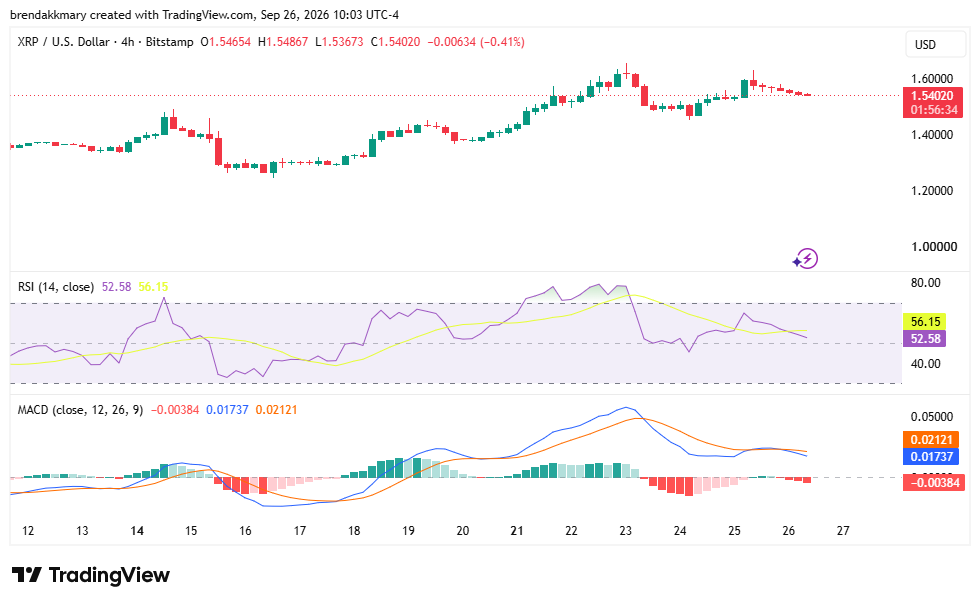
Task: Click the TradingView logo
Action: pyautogui.click(x=91, y=575)
